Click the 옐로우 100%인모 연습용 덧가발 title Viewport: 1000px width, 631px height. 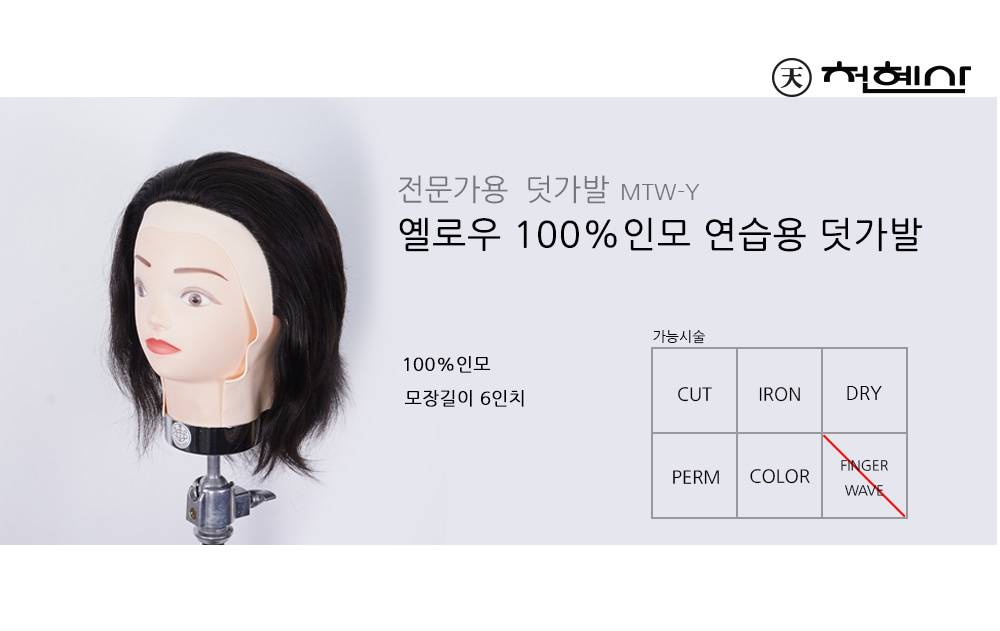(660, 234)
